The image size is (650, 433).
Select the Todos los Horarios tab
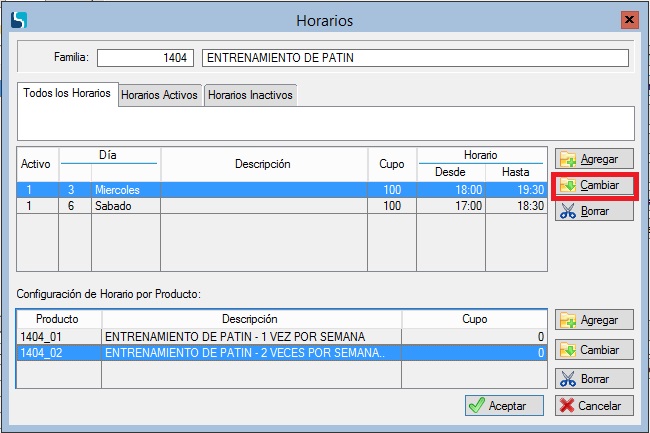pos(66,93)
